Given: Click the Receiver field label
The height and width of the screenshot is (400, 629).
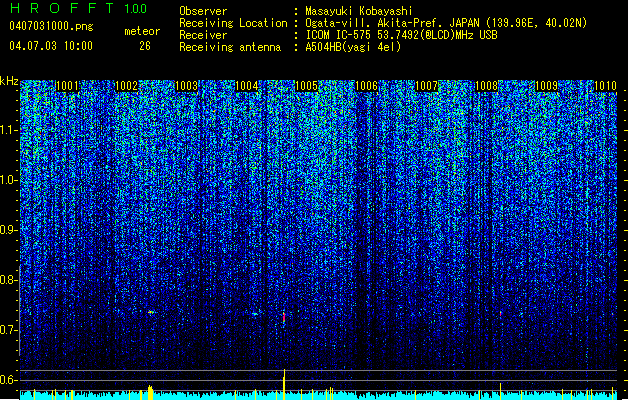Looking at the screenshot, I should coord(203,35).
